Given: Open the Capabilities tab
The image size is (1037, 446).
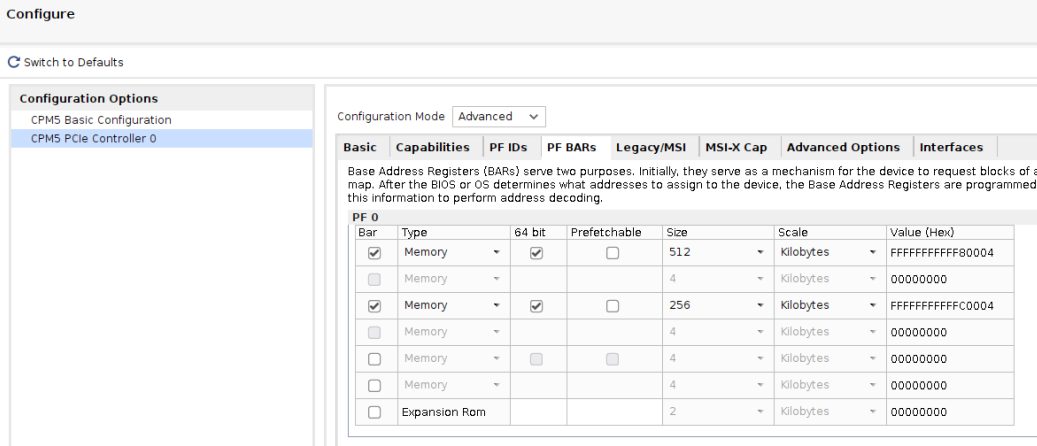Looking at the screenshot, I should pyautogui.click(x=432, y=147).
